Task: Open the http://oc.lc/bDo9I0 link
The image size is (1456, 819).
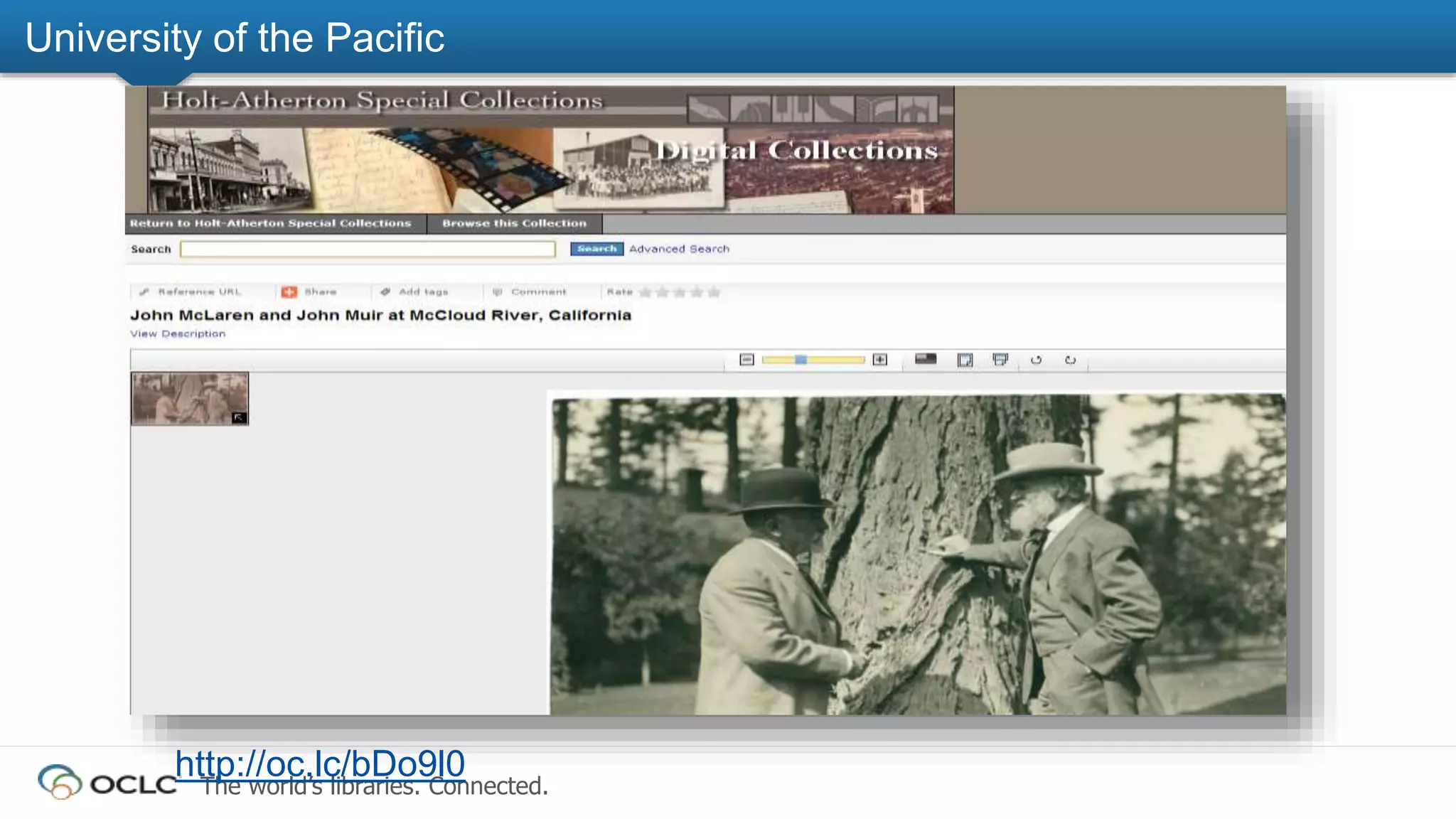Action: coord(320,764)
